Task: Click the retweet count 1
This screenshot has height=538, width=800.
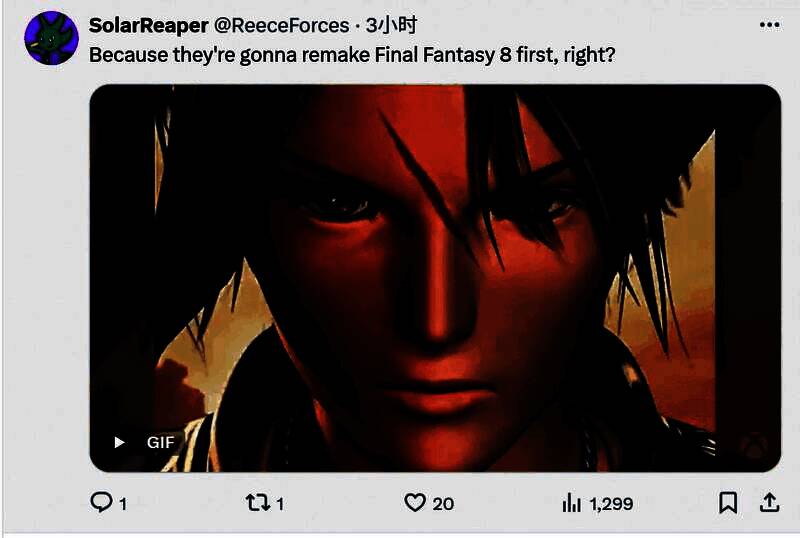Action: pyautogui.click(x=280, y=504)
